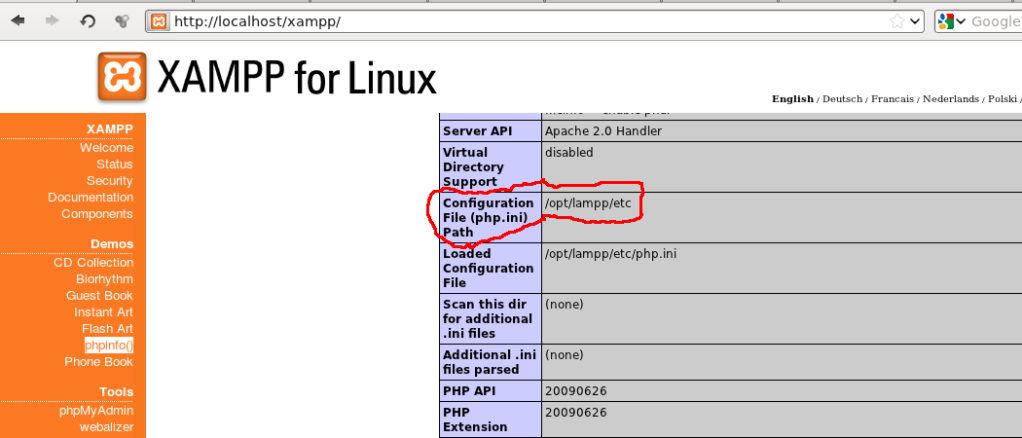Click 'Scan this dir for additional .ini files'
1022x438 pixels.
(488, 319)
